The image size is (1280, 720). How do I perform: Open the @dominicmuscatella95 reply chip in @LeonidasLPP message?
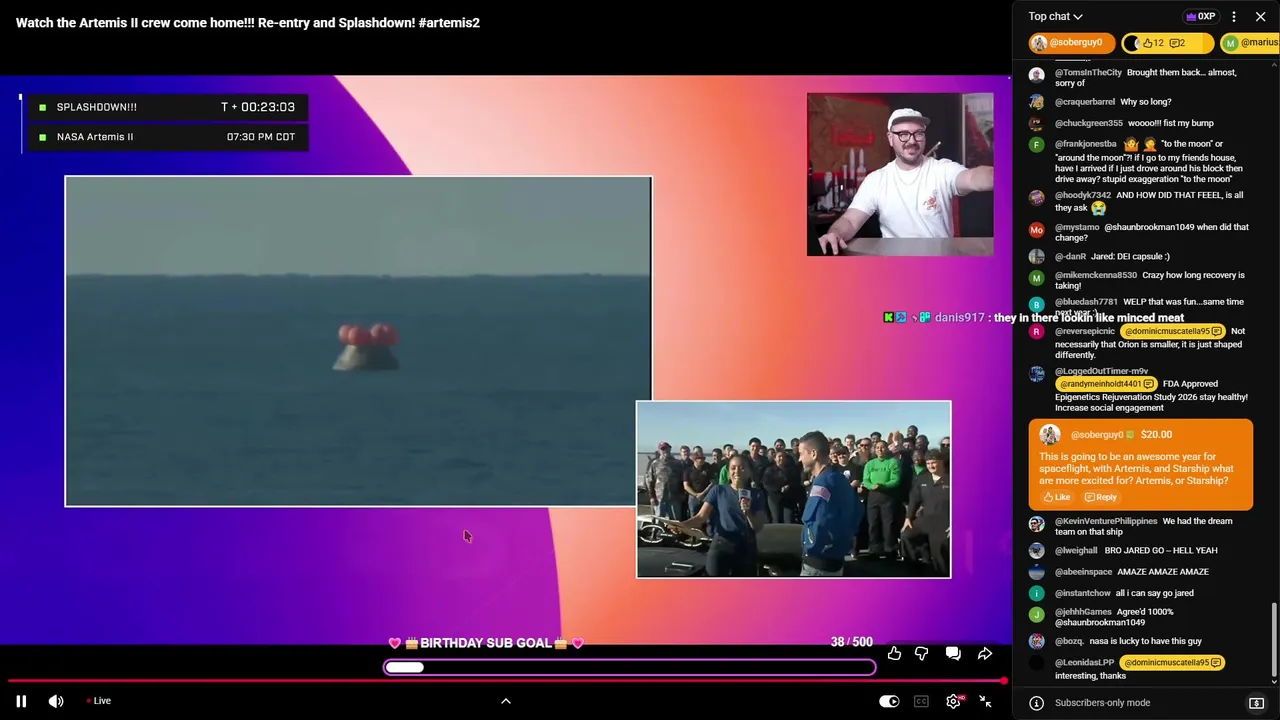1172,662
